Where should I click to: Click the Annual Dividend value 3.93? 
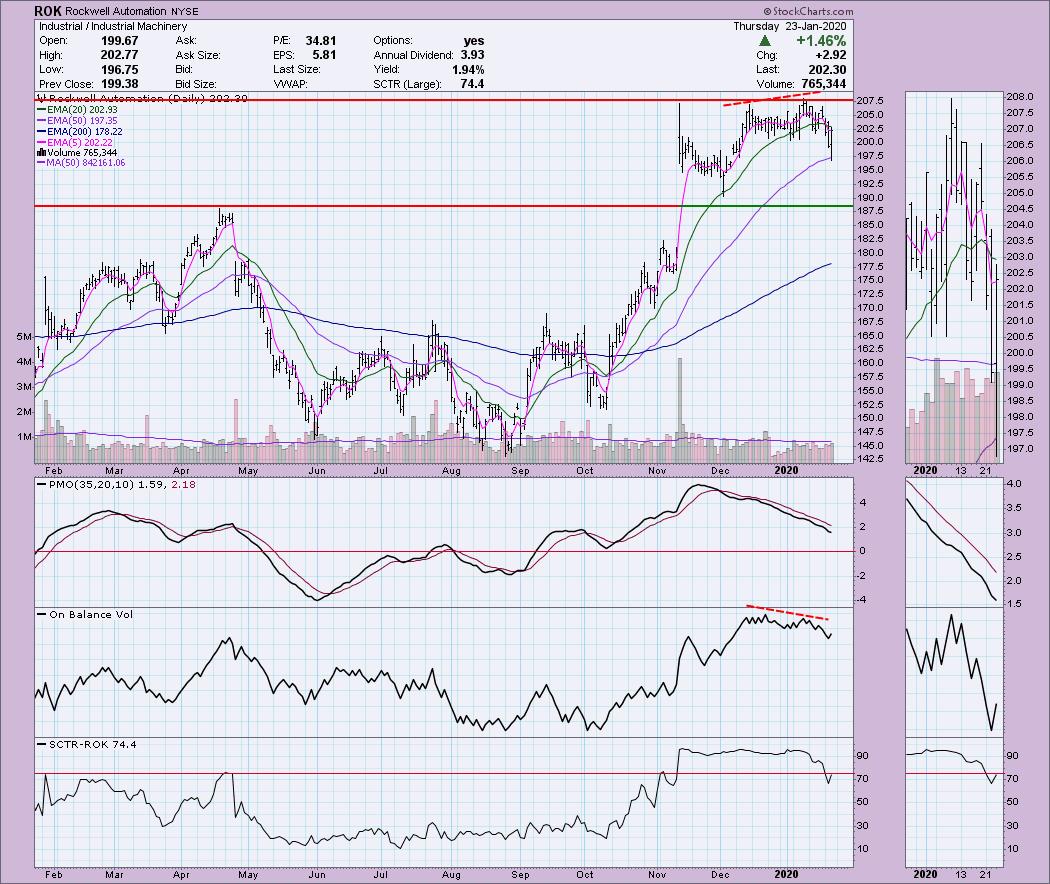[473, 55]
